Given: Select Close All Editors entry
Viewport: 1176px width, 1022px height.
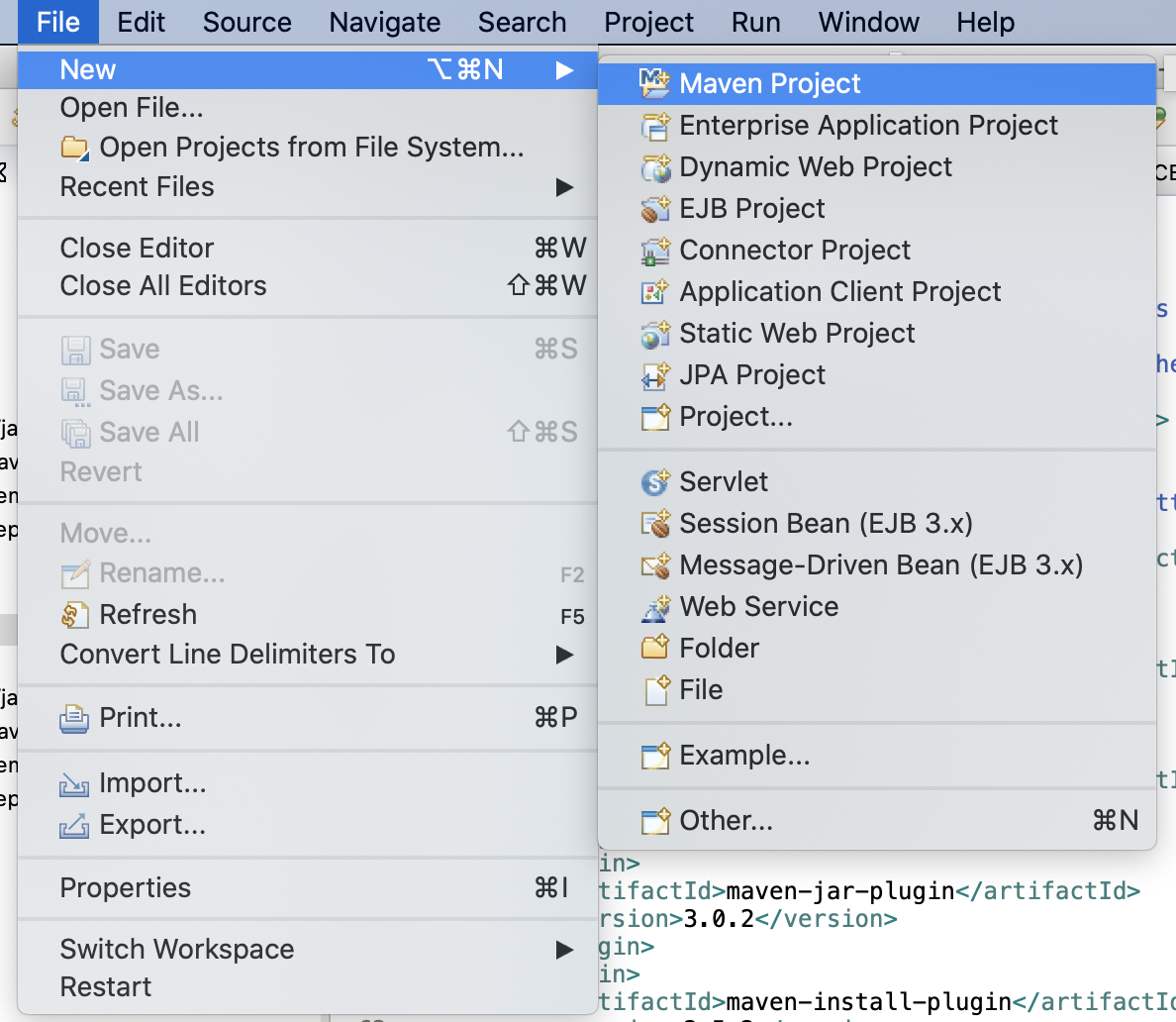Looking at the screenshot, I should (308, 286).
